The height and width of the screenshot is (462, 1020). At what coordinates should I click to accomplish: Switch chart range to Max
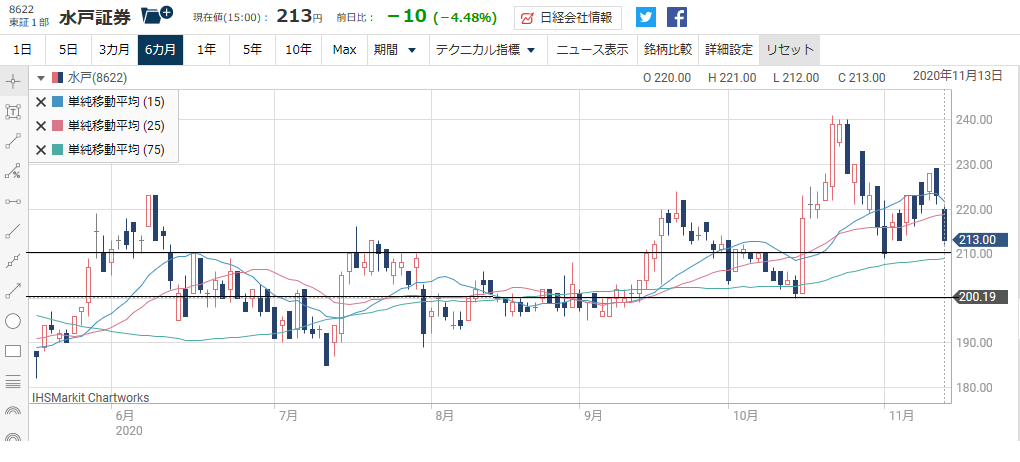point(345,49)
